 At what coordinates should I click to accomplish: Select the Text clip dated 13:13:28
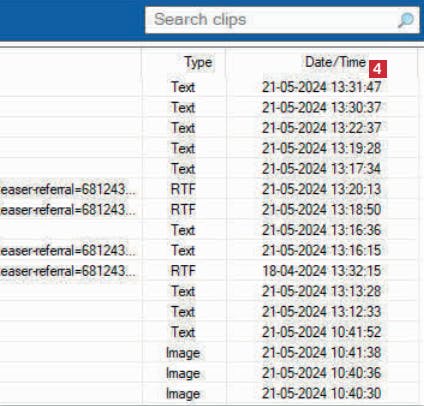(x=209, y=291)
